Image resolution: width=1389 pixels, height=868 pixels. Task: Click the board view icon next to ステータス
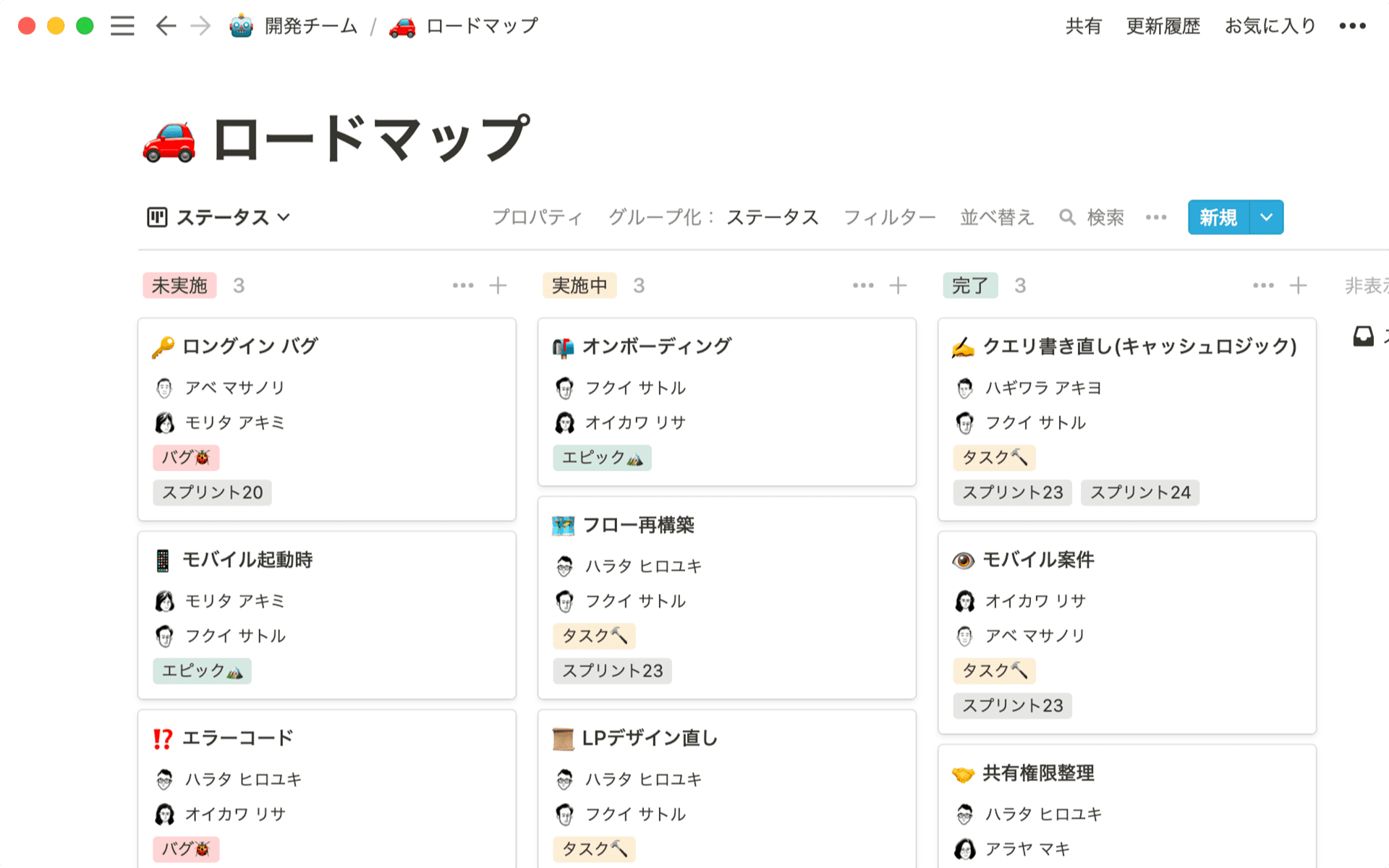[156, 217]
